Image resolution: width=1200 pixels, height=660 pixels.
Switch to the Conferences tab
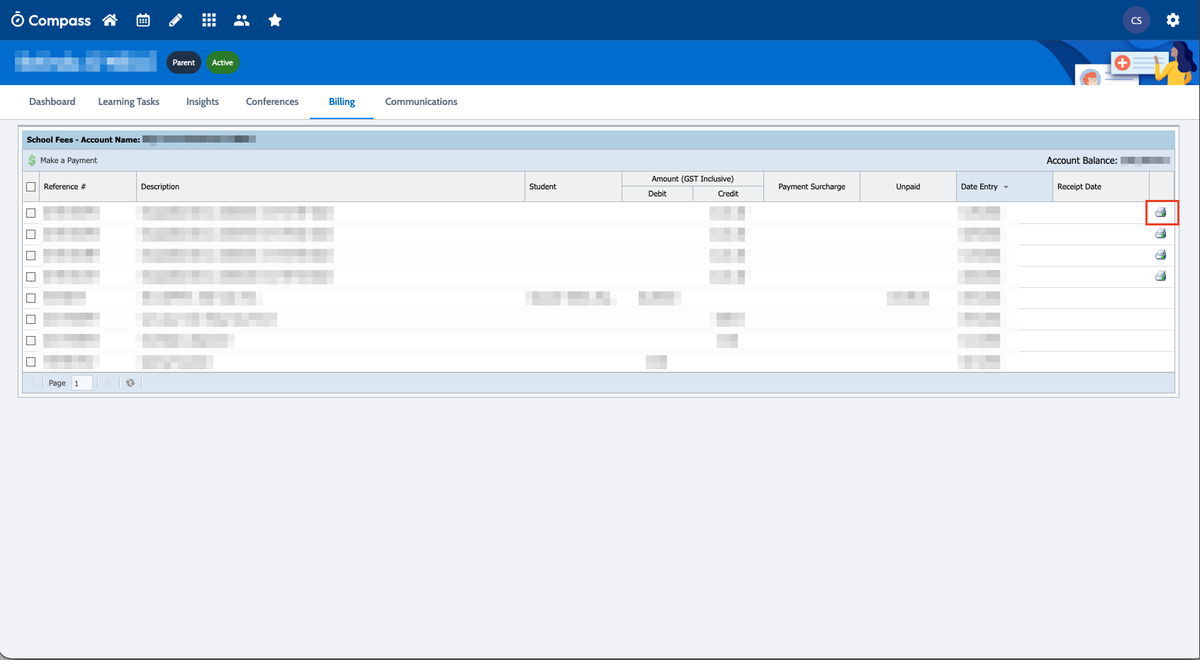[x=272, y=102]
